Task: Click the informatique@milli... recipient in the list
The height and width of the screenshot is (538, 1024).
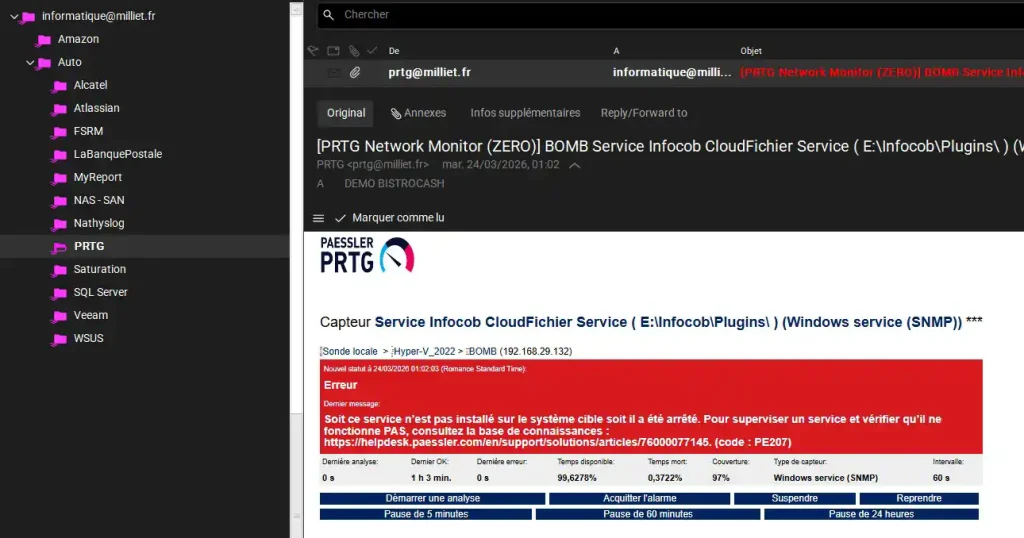Action: 672,72
